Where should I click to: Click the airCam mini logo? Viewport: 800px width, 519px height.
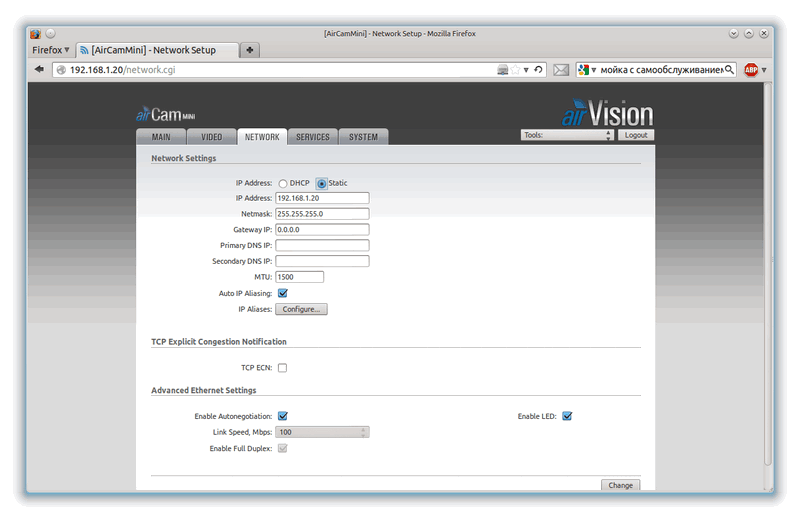[165, 114]
